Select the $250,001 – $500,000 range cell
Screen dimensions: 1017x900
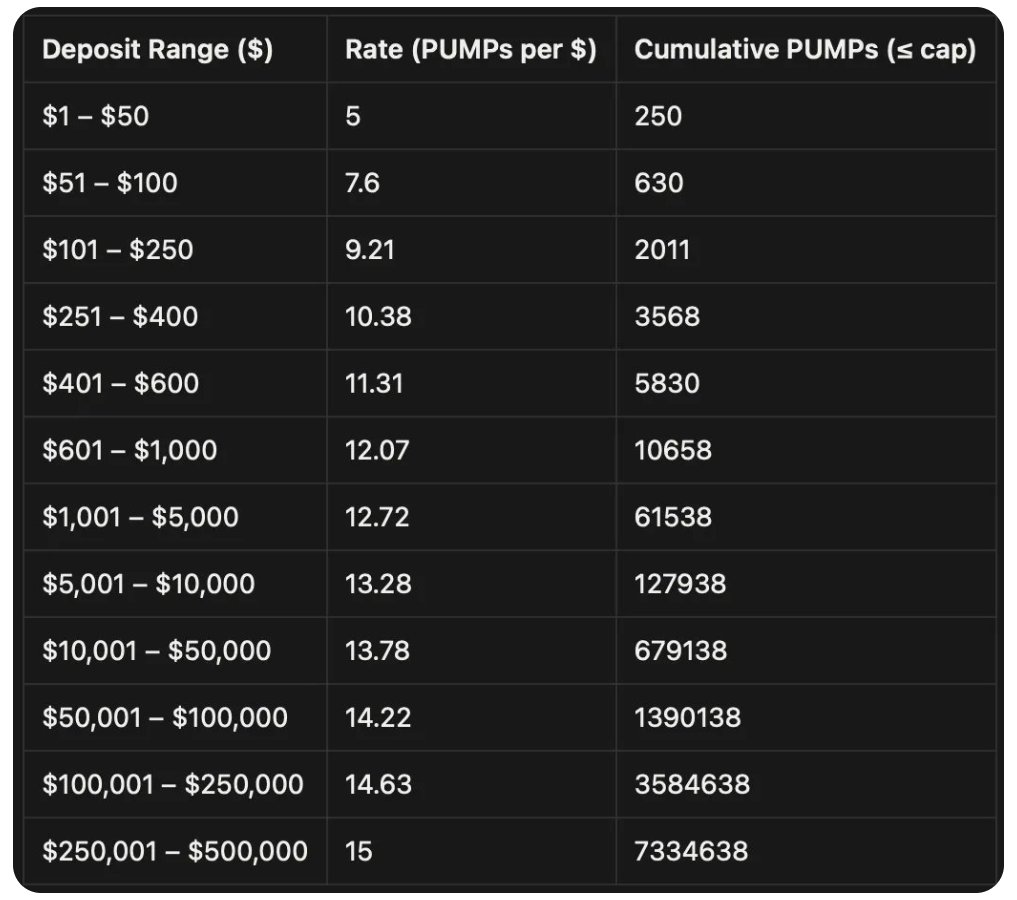tap(175, 851)
